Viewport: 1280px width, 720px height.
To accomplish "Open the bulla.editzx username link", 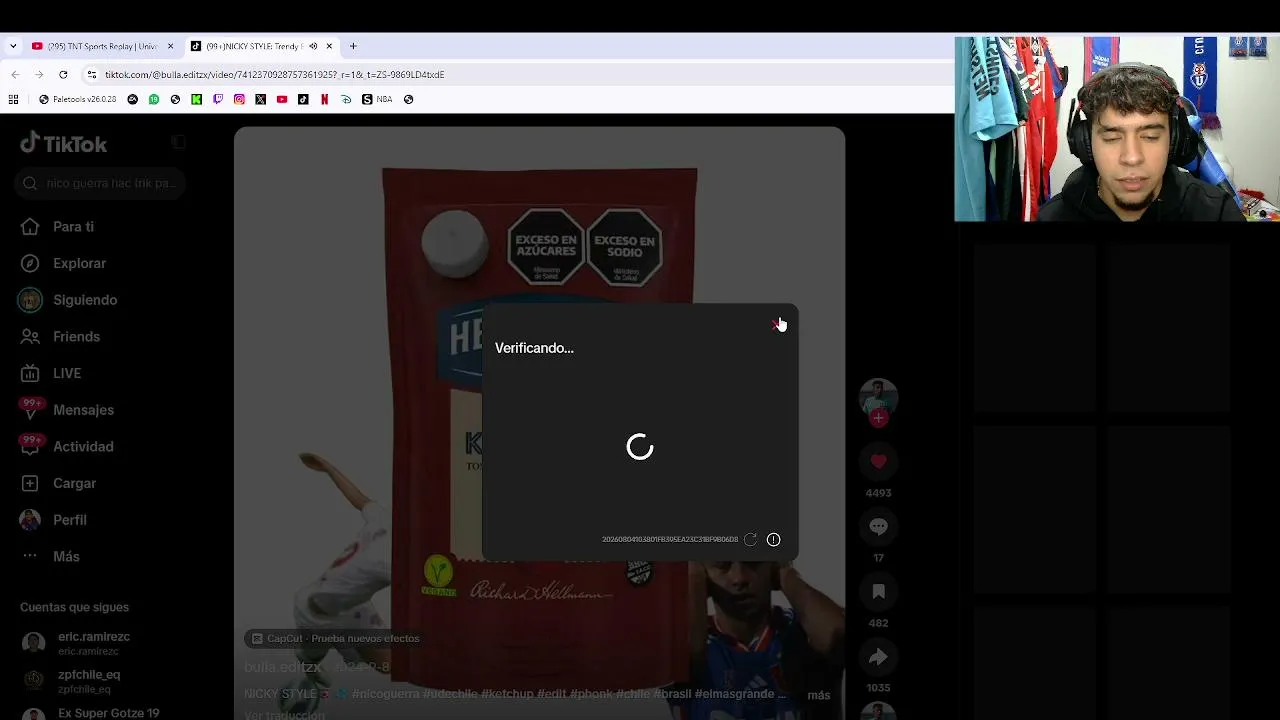I will [283, 667].
